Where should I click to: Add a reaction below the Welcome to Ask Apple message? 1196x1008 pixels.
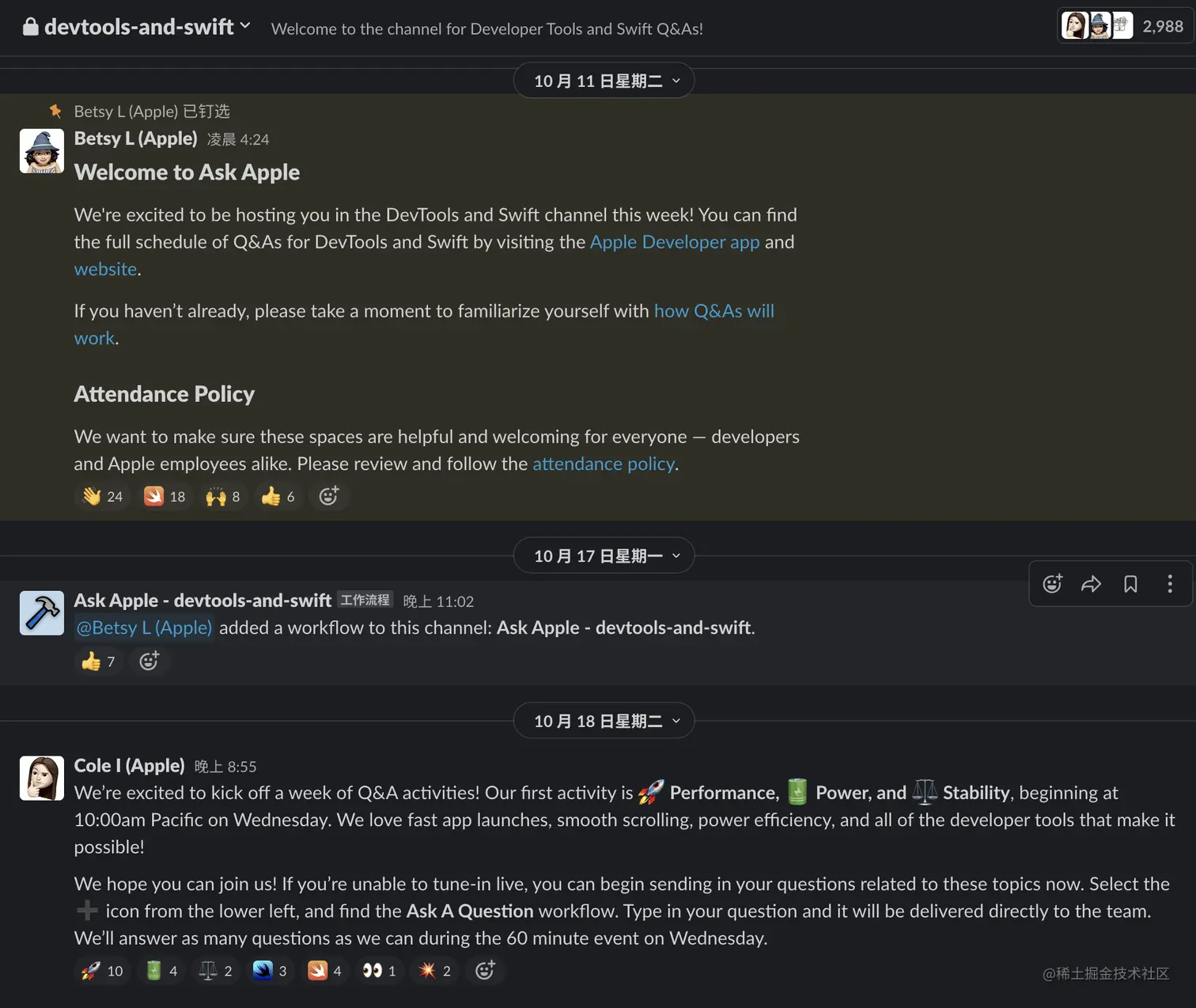tap(329, 496)
